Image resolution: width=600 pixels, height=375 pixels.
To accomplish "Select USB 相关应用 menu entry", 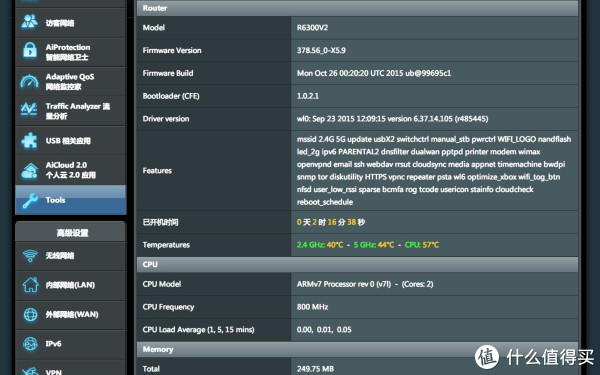I will (x=71, y=140).
